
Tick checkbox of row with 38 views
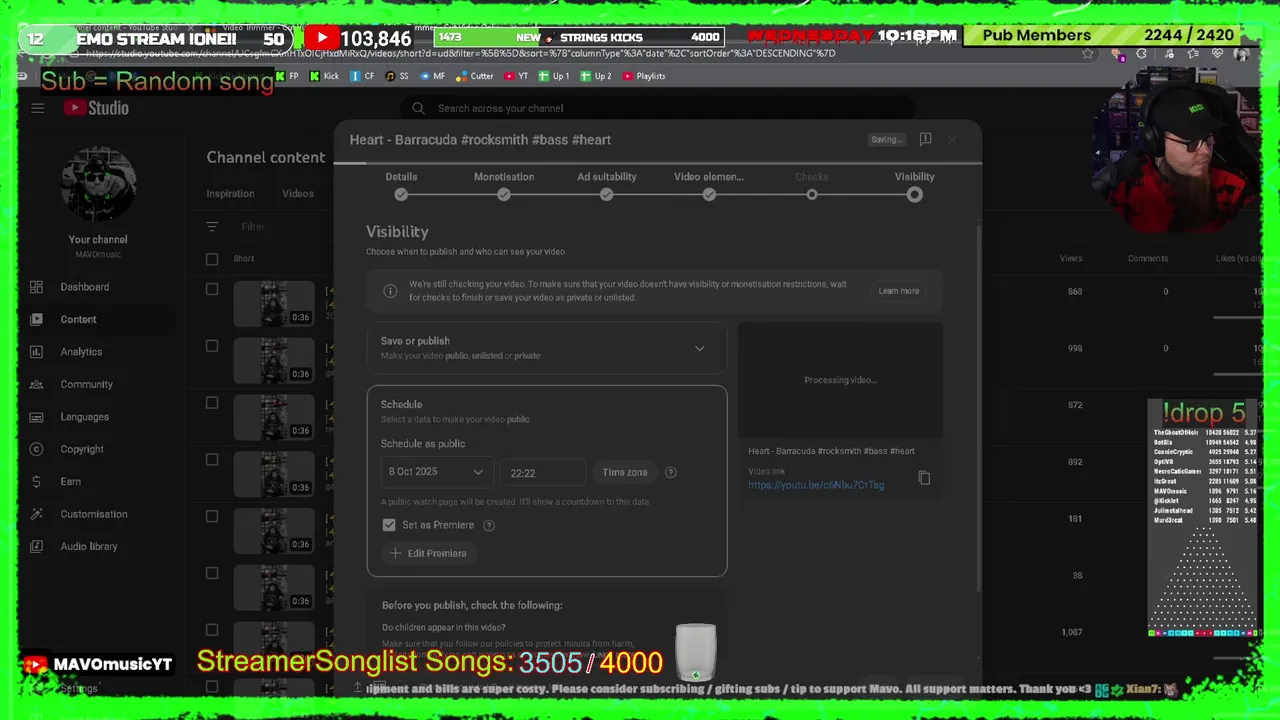[x=212, y=573]
